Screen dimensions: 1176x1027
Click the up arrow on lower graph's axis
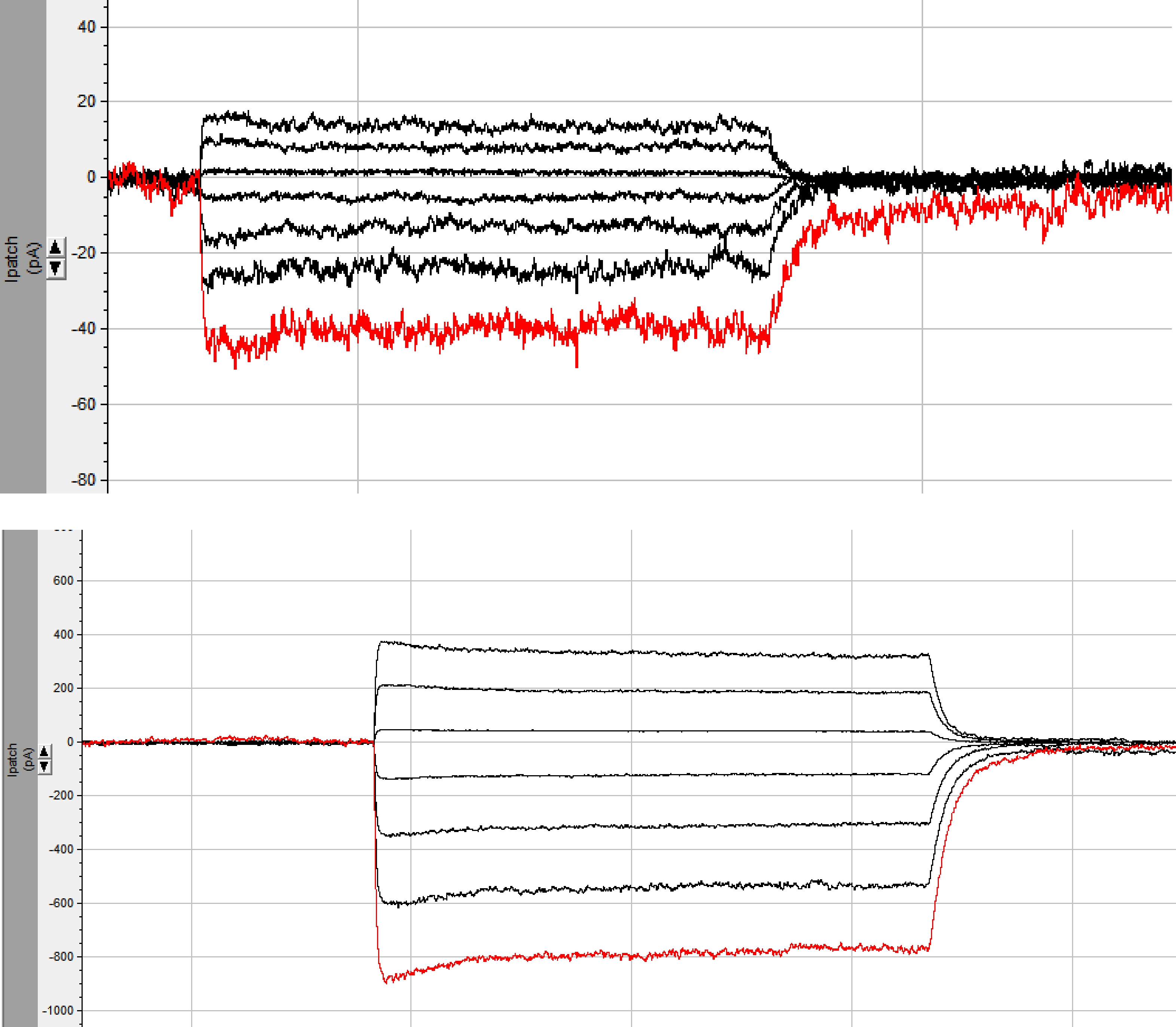[44, 751]
